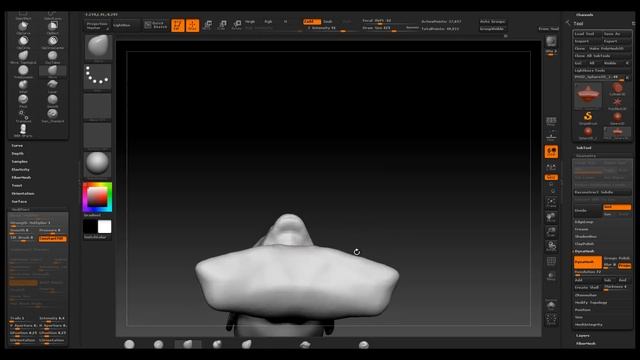Expand the FiberMesh brush section
The image size is (640, 360).
click(x=21, y=178)
